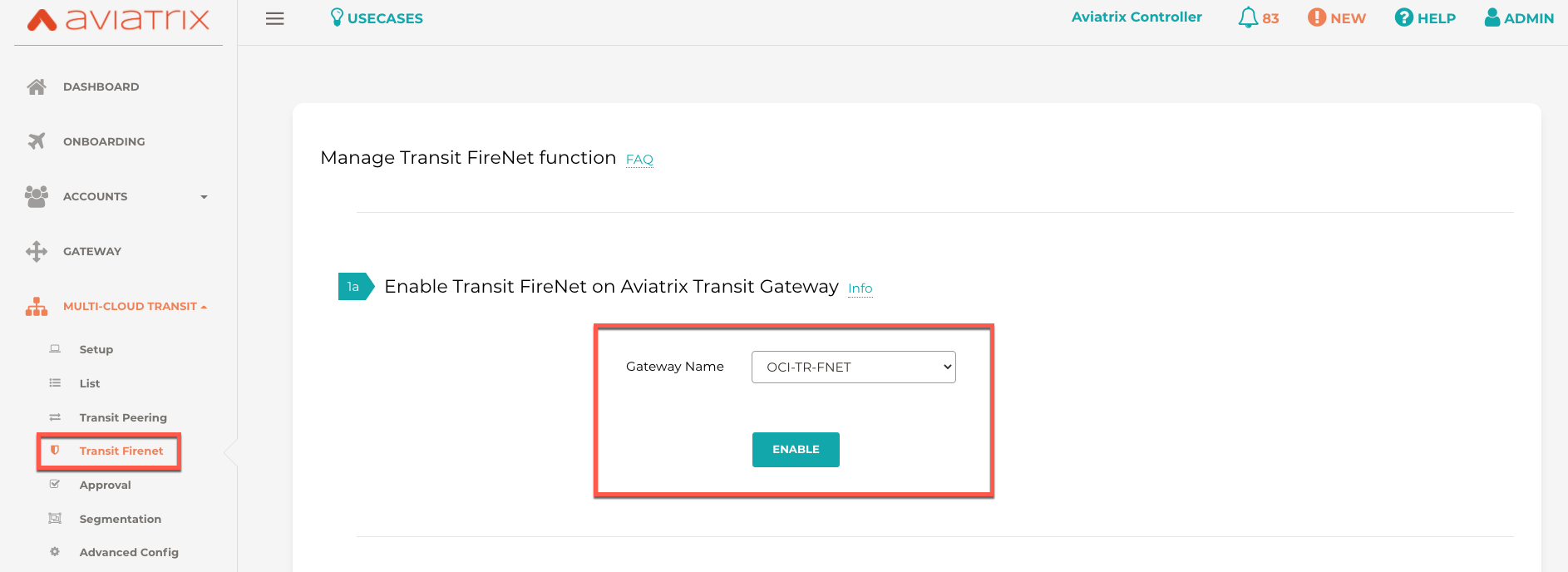
Task: Open the Gateway section via its gateway icon
Action: point(37,251)
